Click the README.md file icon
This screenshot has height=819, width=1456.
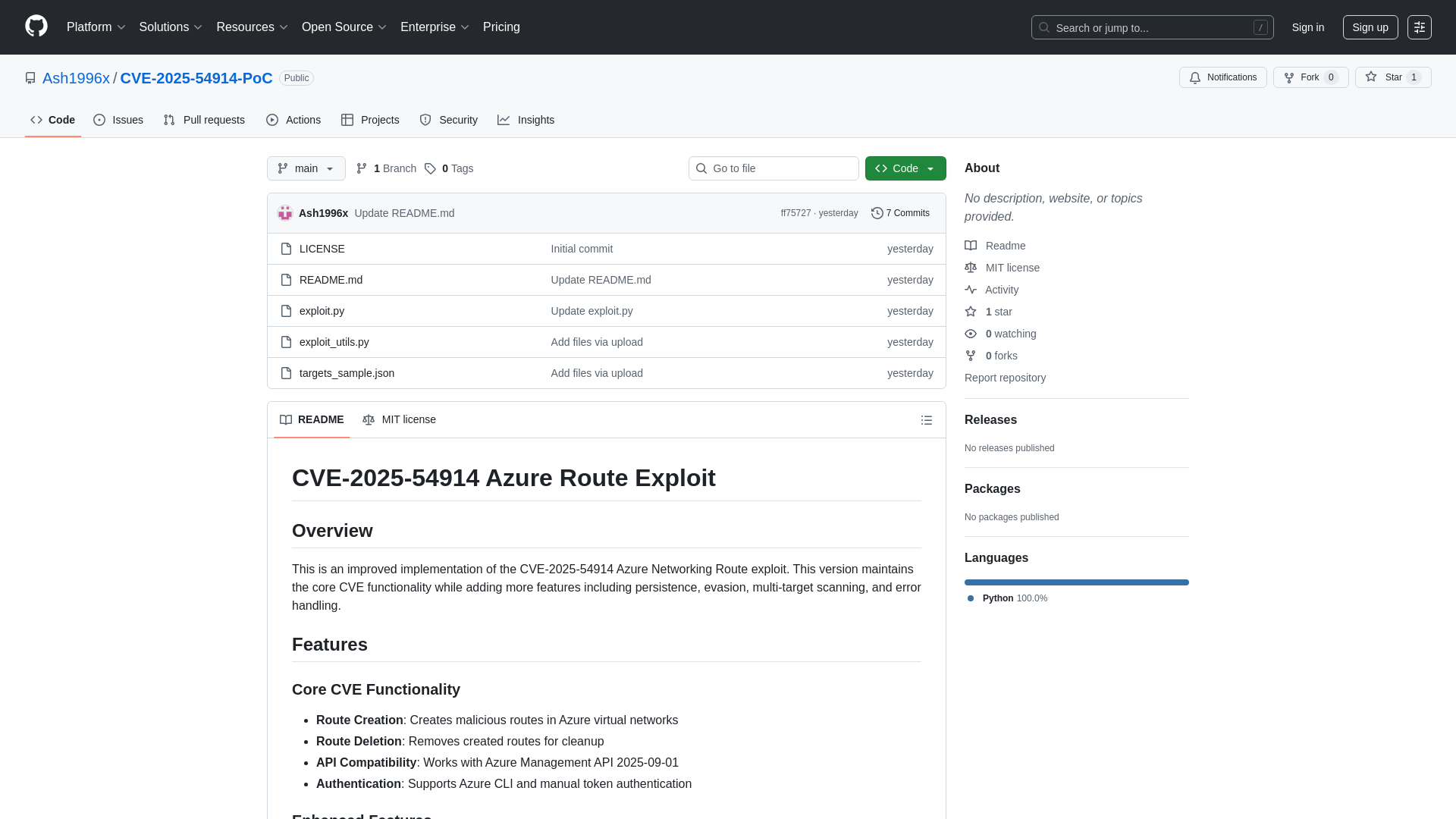tap(286, 280)
